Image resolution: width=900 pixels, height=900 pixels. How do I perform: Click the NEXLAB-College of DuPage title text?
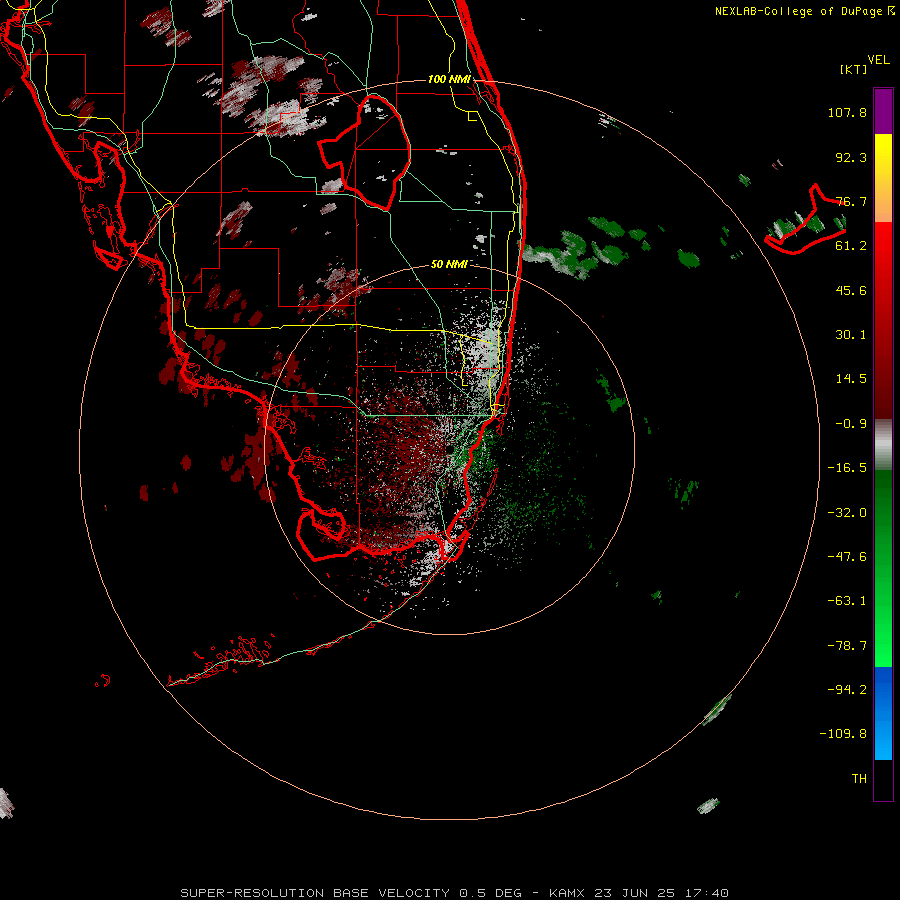tap(804, 11)
